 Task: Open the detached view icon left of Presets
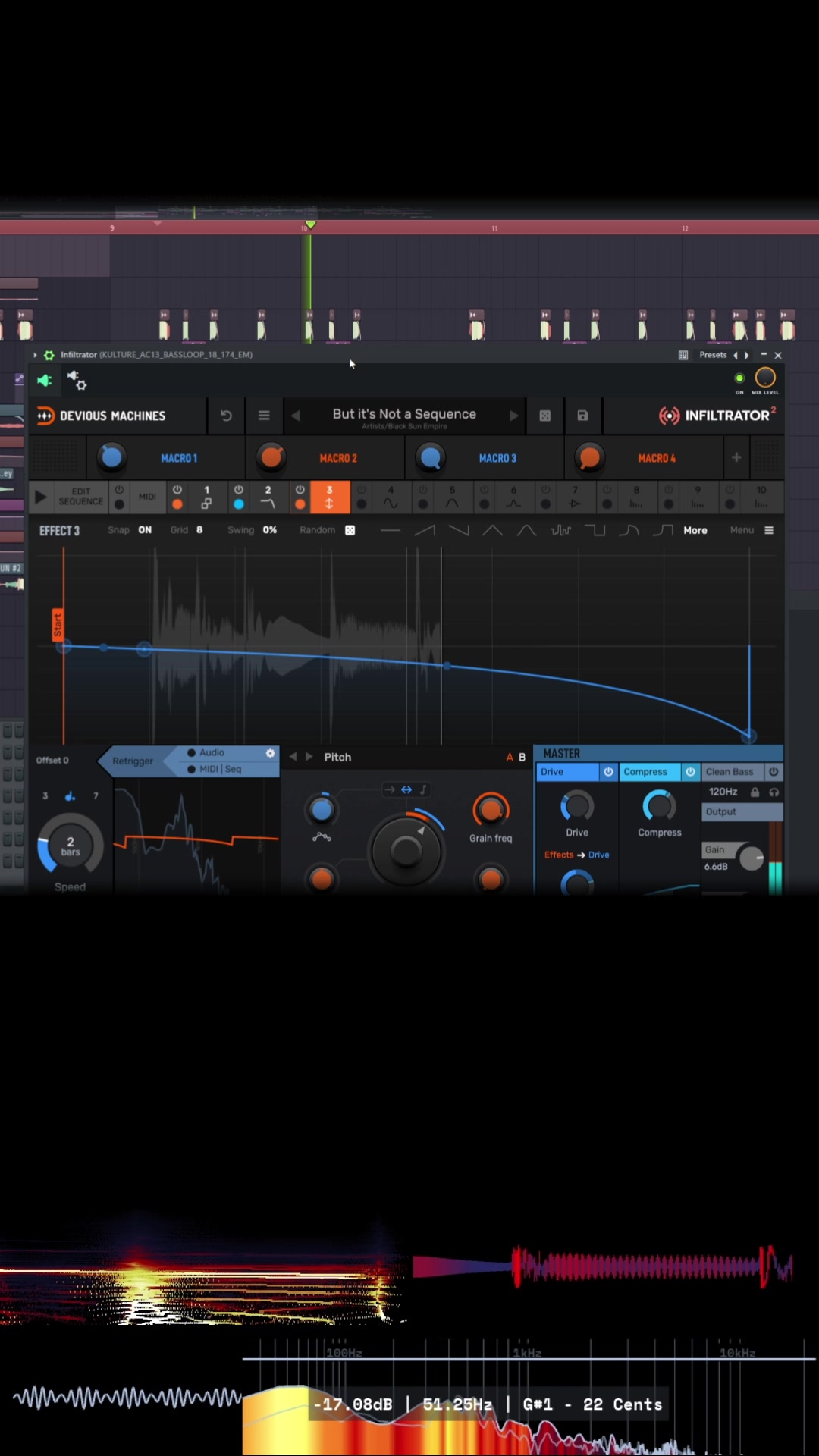(682, 355)
